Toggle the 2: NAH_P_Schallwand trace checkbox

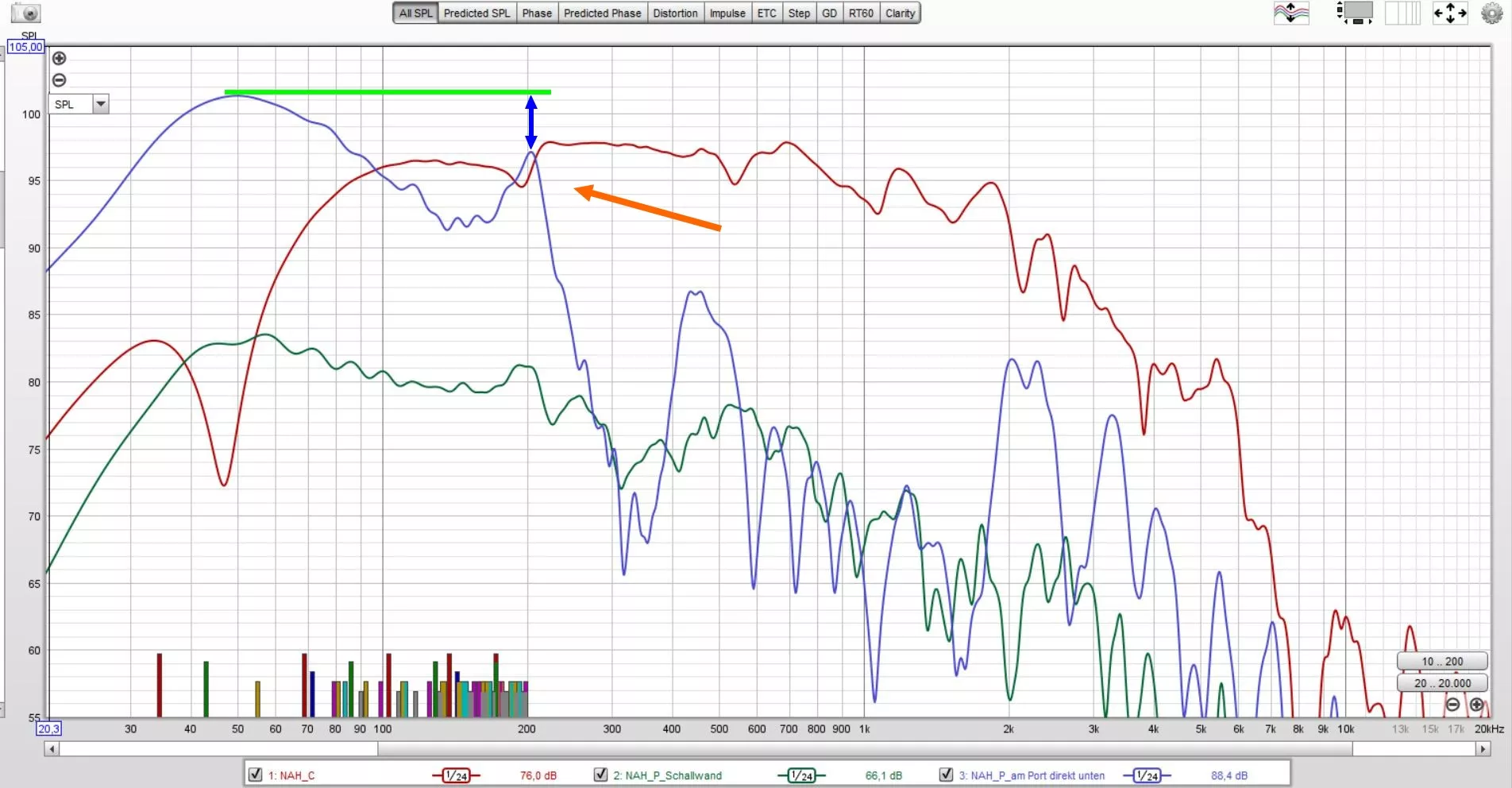600,774
